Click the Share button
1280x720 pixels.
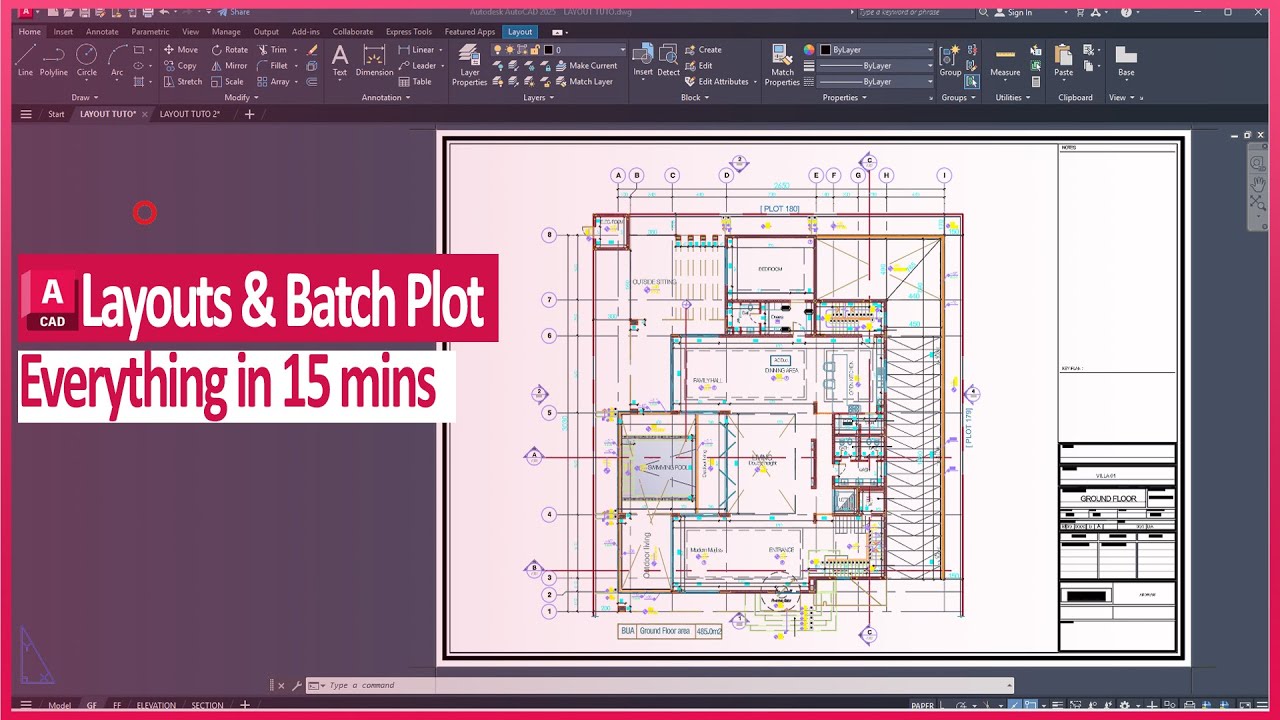[x=234, y=12]
